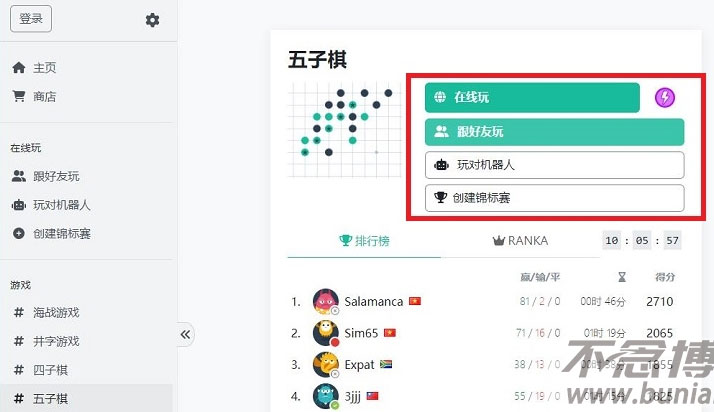This screenshot has height=412, width=714.
Task: Switch to the RANKA crown tab
Action: [520, 241]
